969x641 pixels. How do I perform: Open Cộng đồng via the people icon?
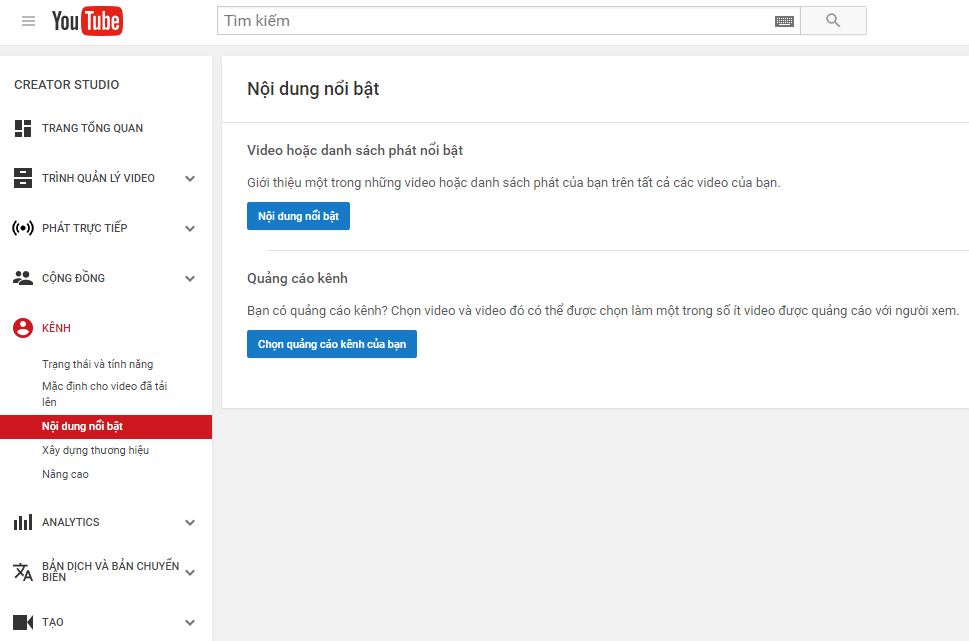pos(22,277)
